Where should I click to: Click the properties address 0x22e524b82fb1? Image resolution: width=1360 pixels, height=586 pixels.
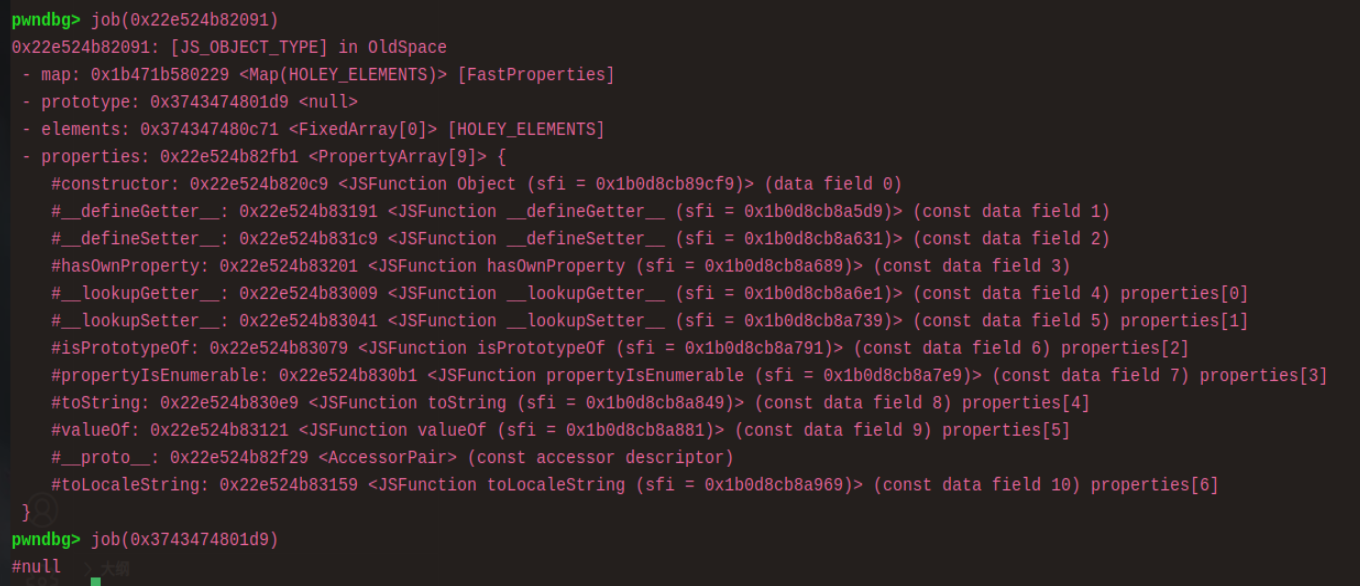click(x=229, y=157)
